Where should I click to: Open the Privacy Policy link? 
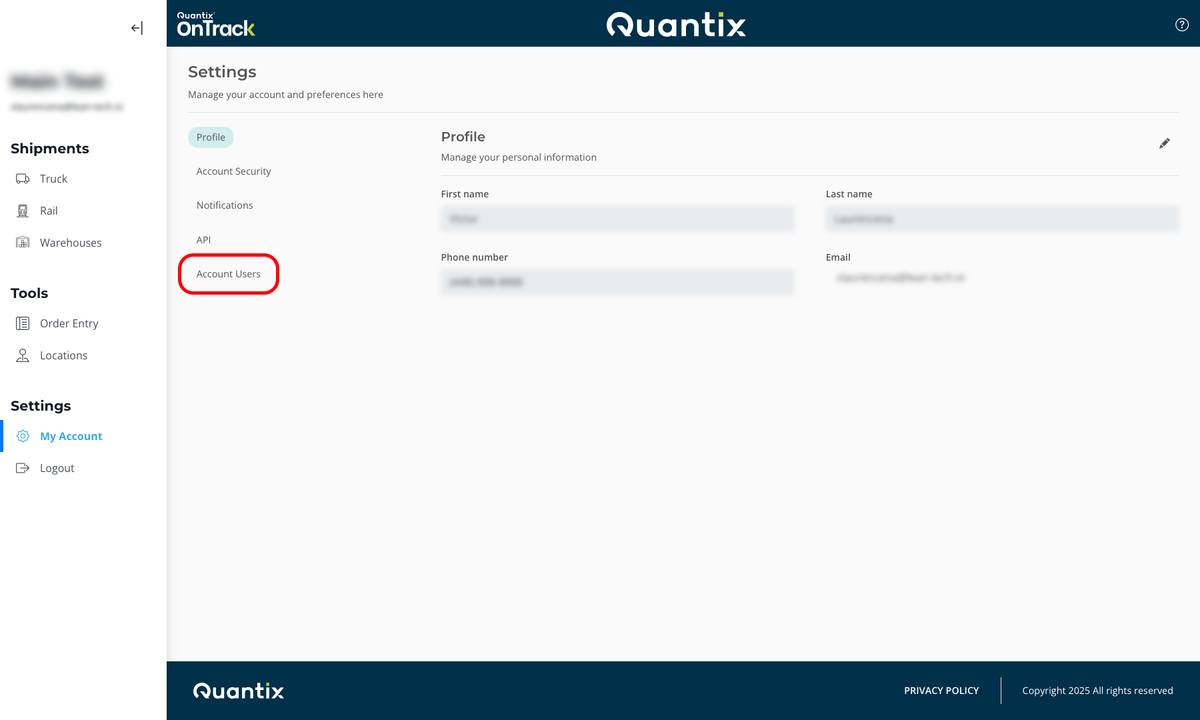941,690
